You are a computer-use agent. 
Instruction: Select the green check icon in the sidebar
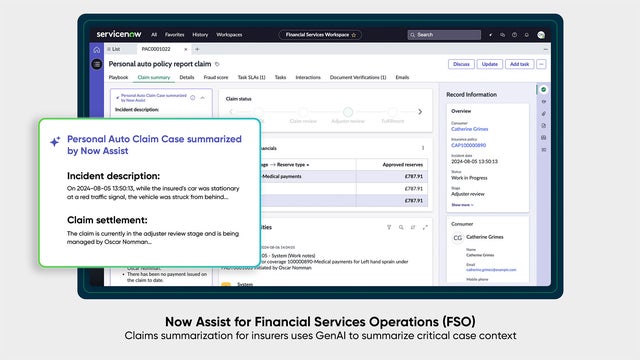coord(543,89)
